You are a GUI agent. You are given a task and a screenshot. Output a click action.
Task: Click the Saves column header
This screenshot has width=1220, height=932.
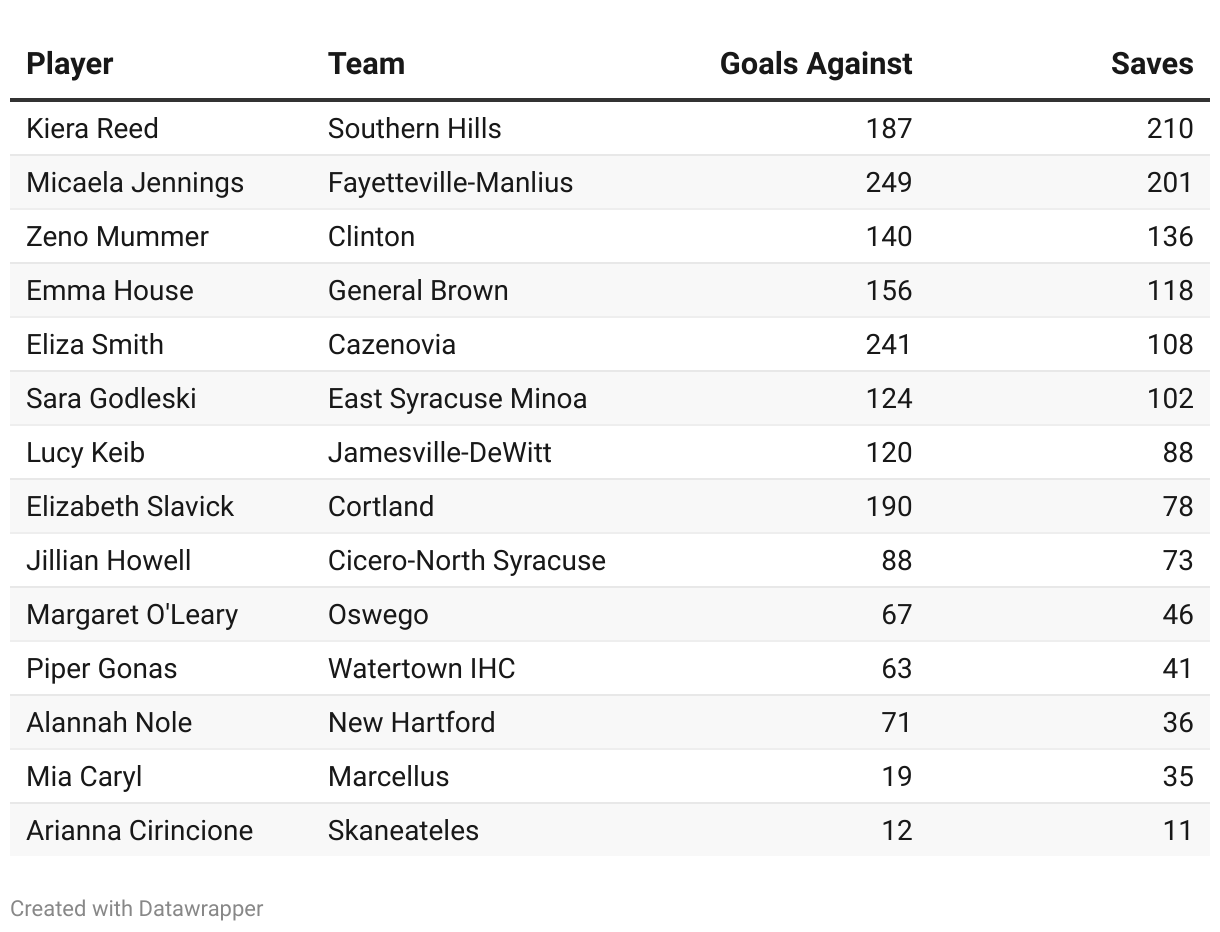1151,64
